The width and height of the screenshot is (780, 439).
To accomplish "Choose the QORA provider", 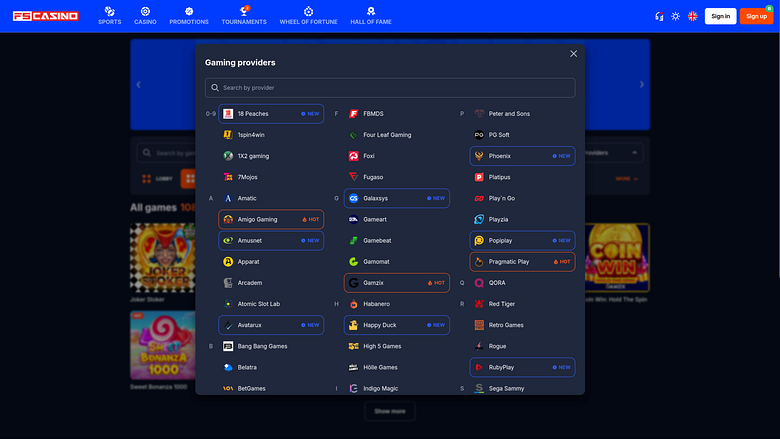I will click(x=522, y=283).
